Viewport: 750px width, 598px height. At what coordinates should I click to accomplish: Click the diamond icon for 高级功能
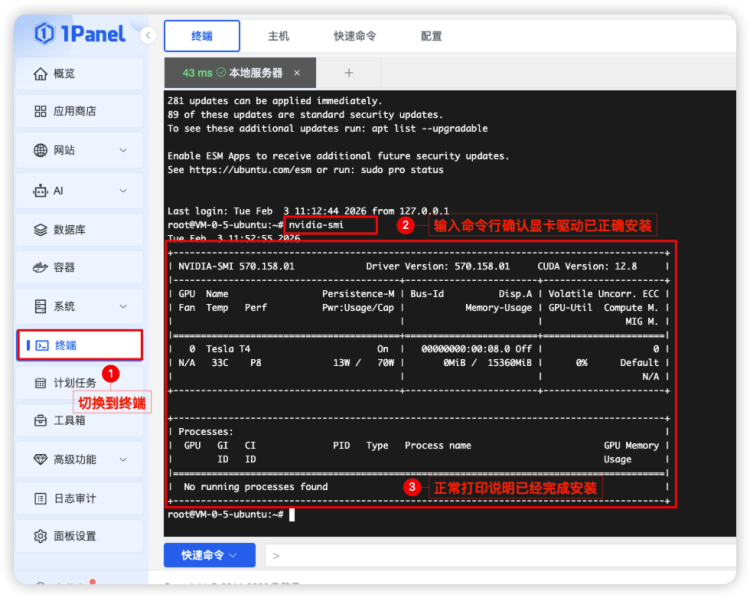pos(41,459)
